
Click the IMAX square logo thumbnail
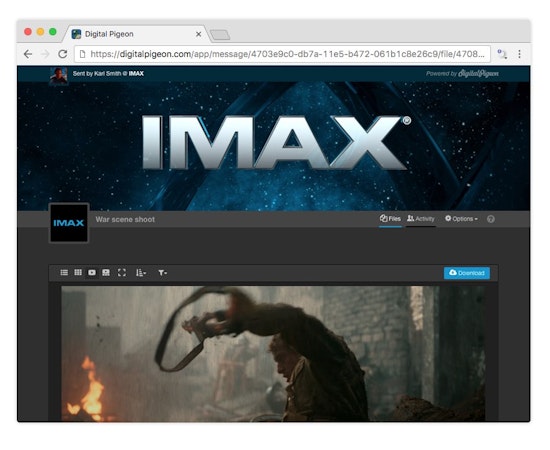pos(69,223)
